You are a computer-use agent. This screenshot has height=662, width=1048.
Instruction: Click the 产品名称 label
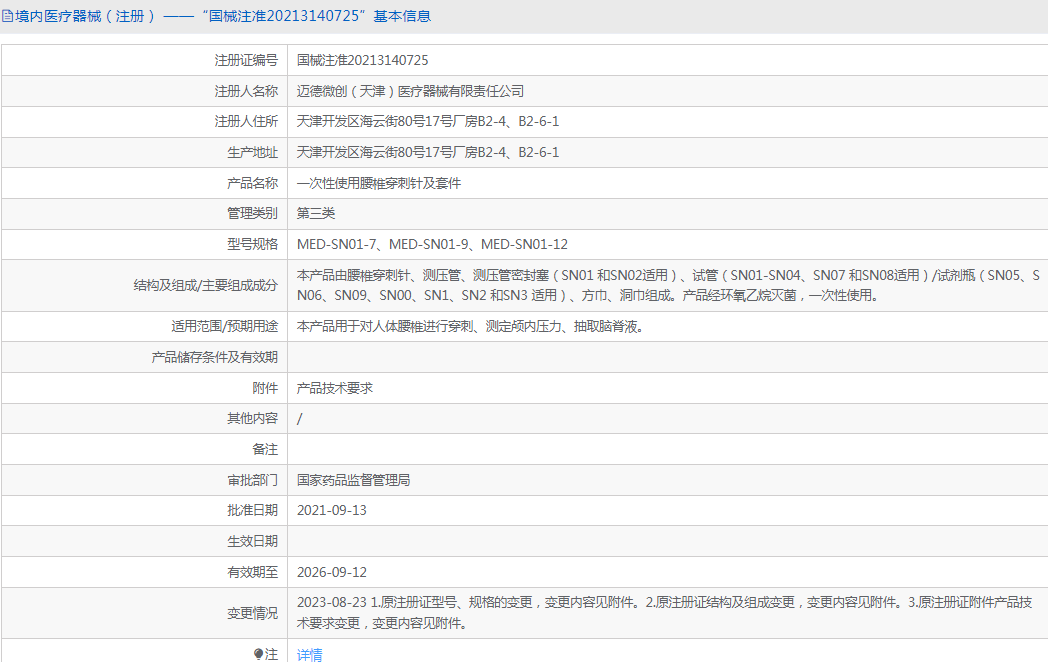(252, 183)
